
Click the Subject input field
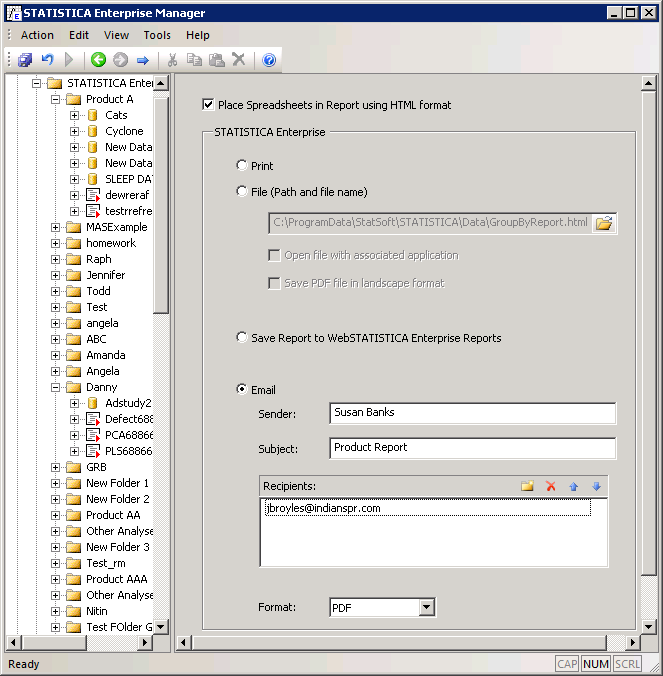click(472, 448)
